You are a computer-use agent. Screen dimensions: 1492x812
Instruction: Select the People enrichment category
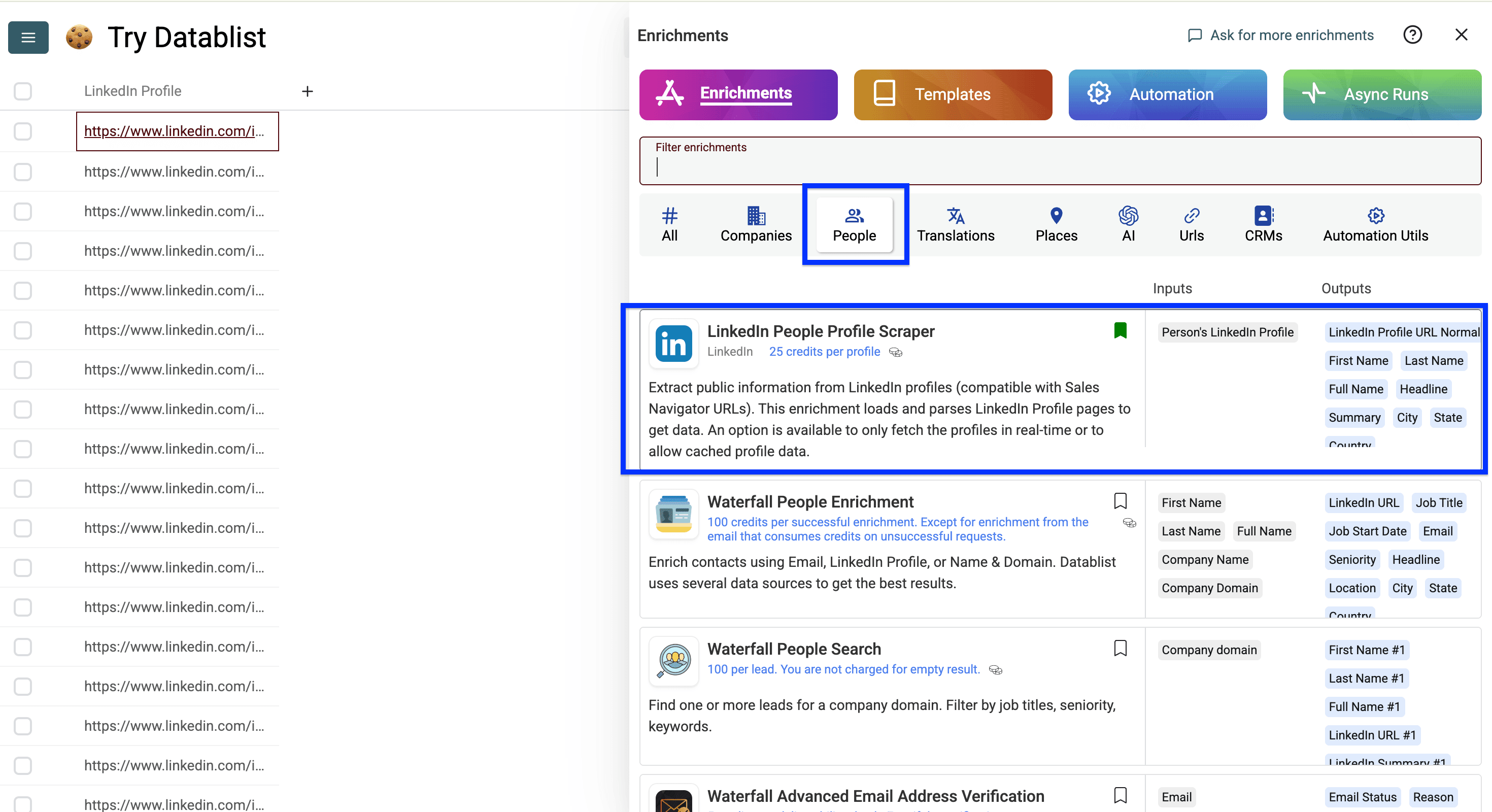point(854,226)
